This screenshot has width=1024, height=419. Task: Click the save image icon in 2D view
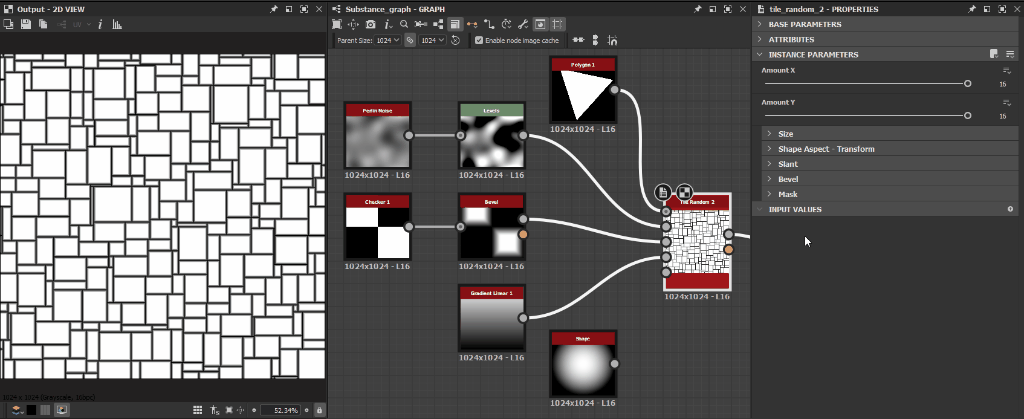(25, 24)
